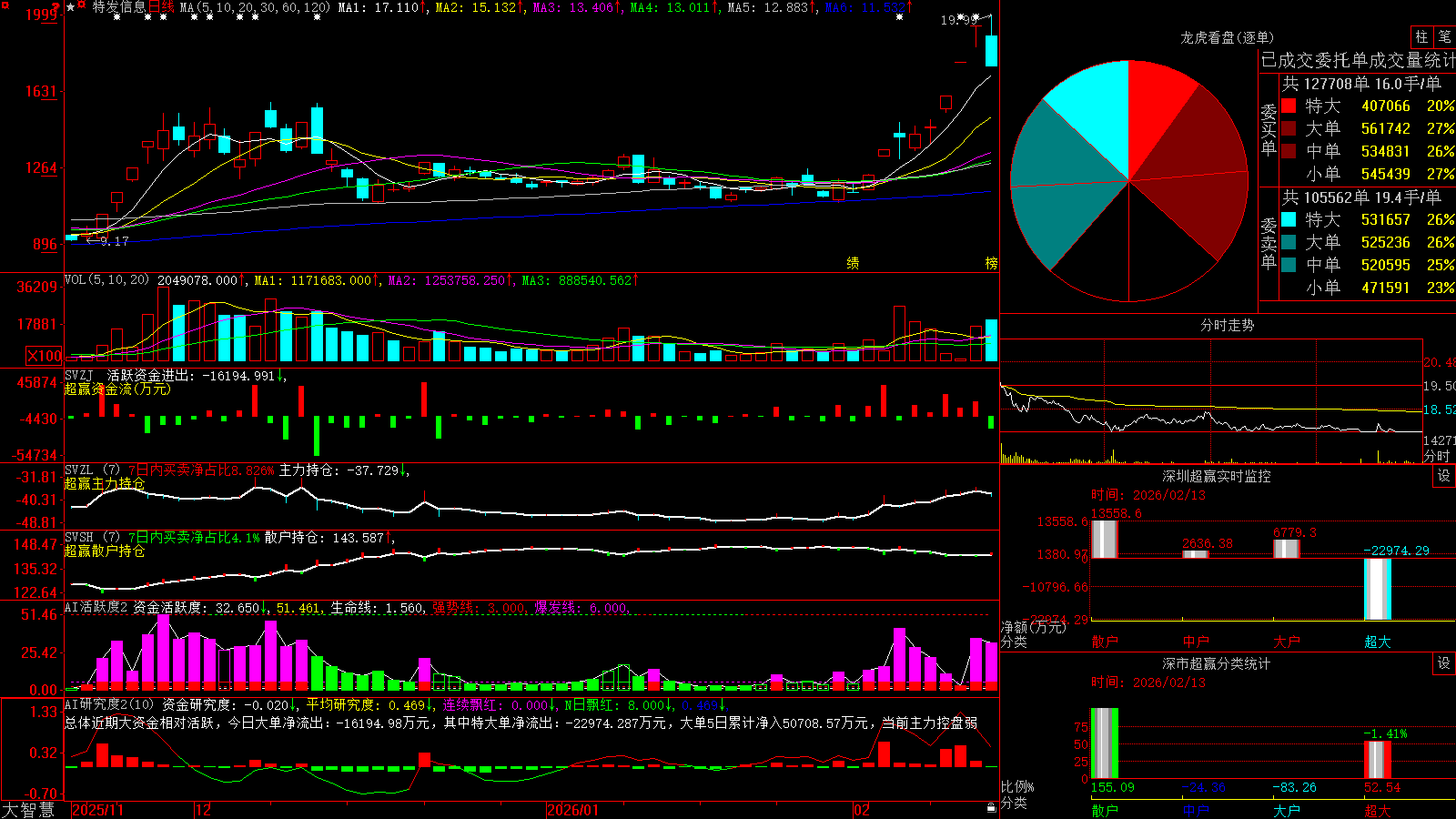Click the 大智慧 logo in bottom-left corner
1456x819 pixels.
point(28,810)
